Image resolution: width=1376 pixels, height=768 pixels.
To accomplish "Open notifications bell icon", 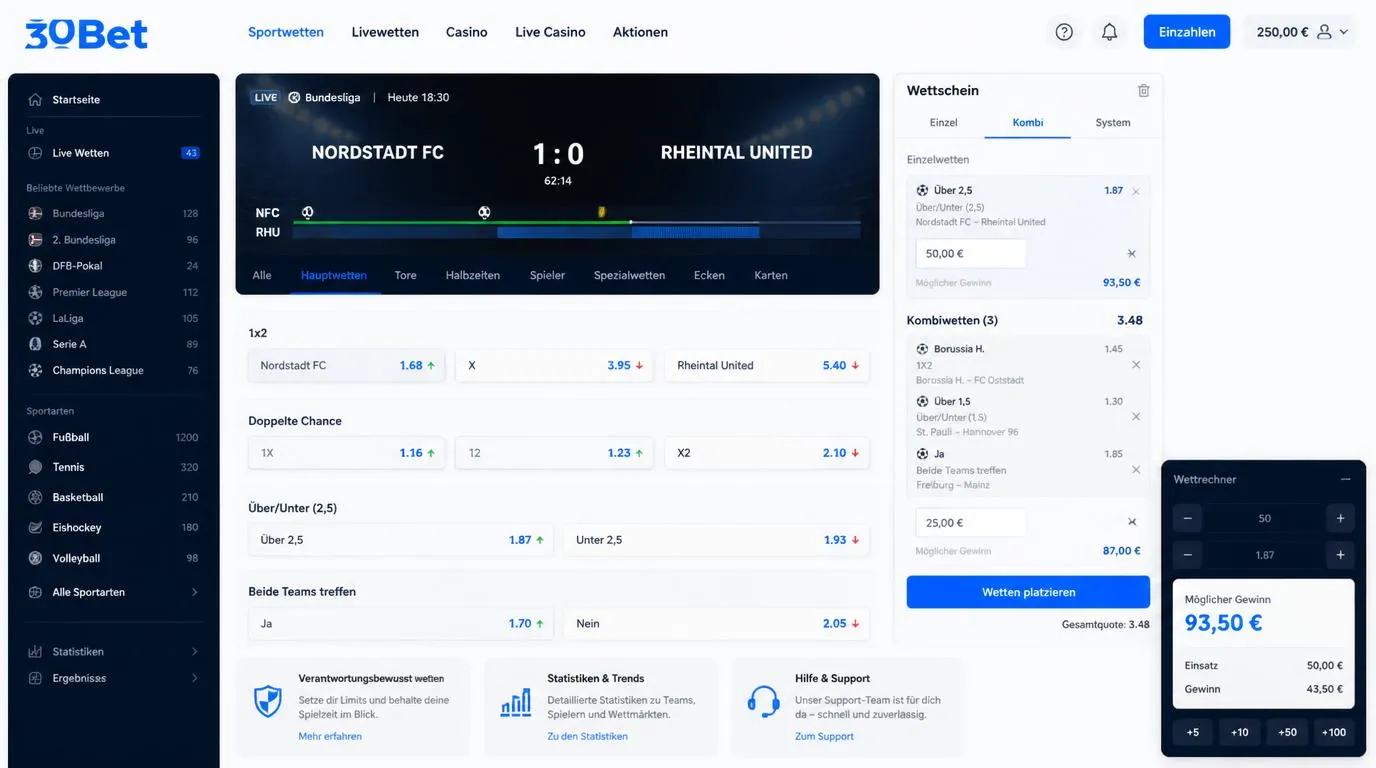I will coord(1109,32).
